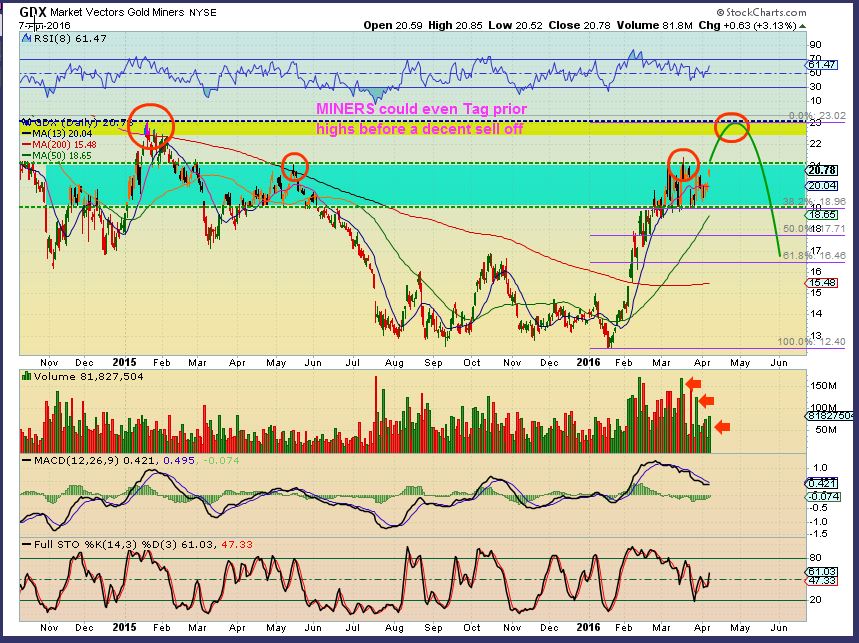
Task: Click the 61.03 stochastic value tag
Action: (822, 571)
